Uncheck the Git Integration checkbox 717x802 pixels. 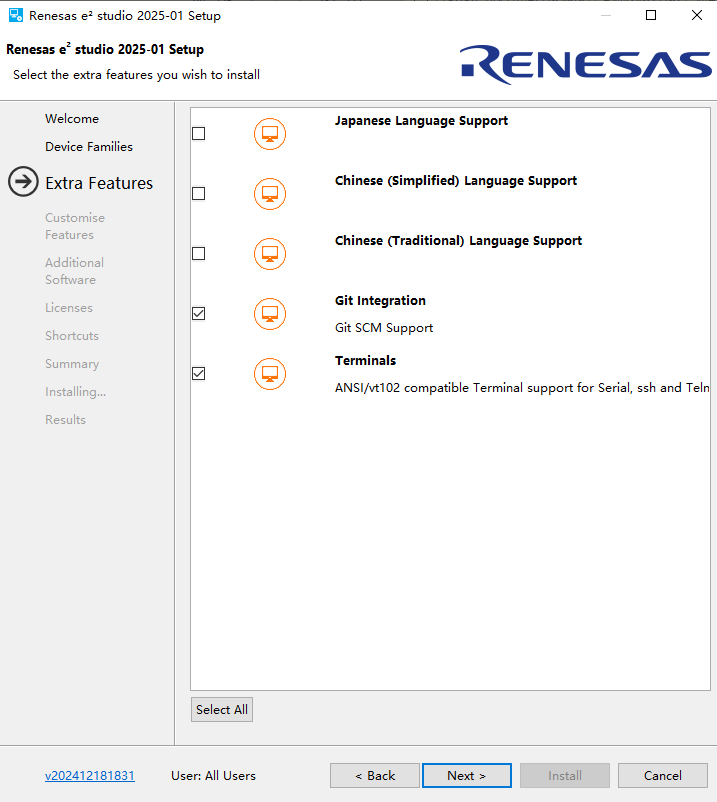pyautogui.click(x=198, y=313)
